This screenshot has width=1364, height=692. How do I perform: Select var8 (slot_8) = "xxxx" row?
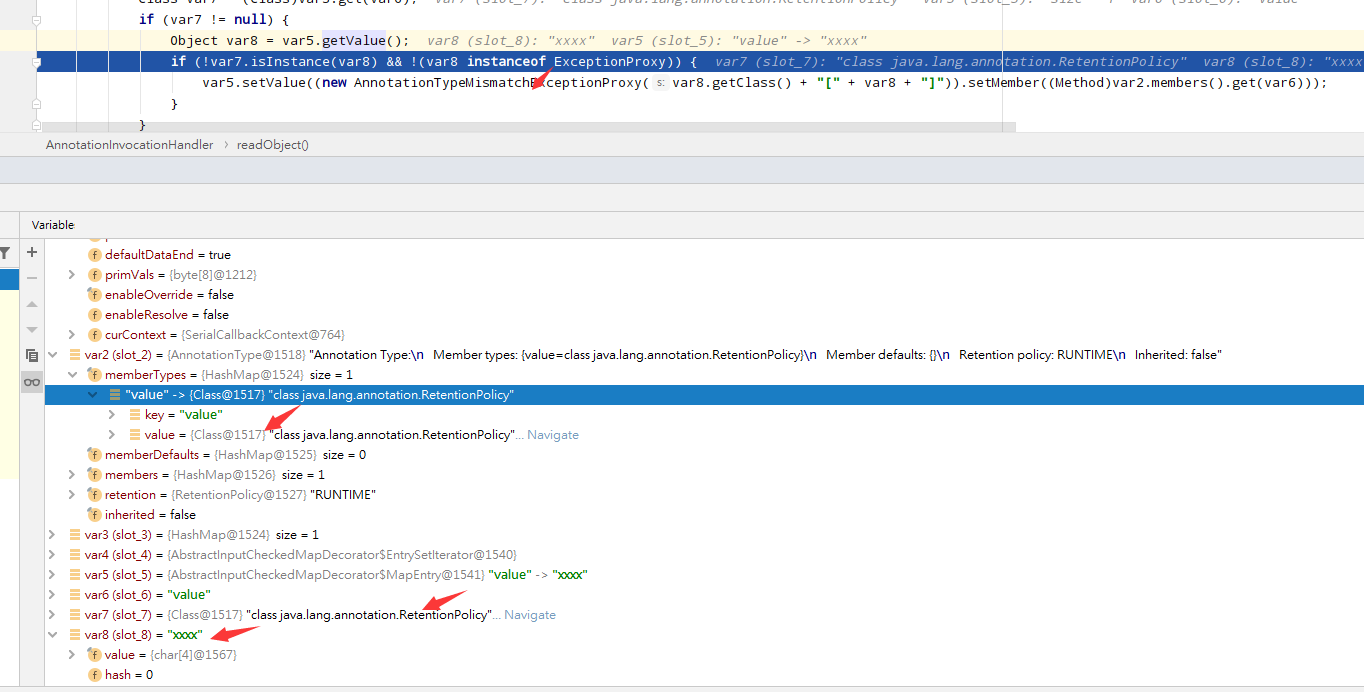pos(704,635)
